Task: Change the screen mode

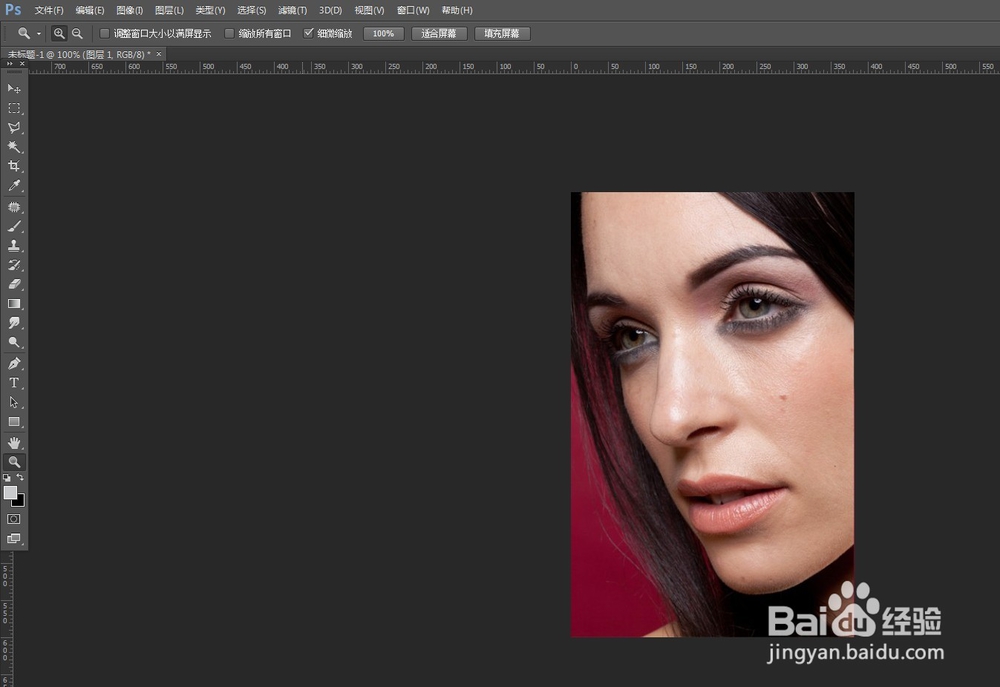Action: point(13,538)
